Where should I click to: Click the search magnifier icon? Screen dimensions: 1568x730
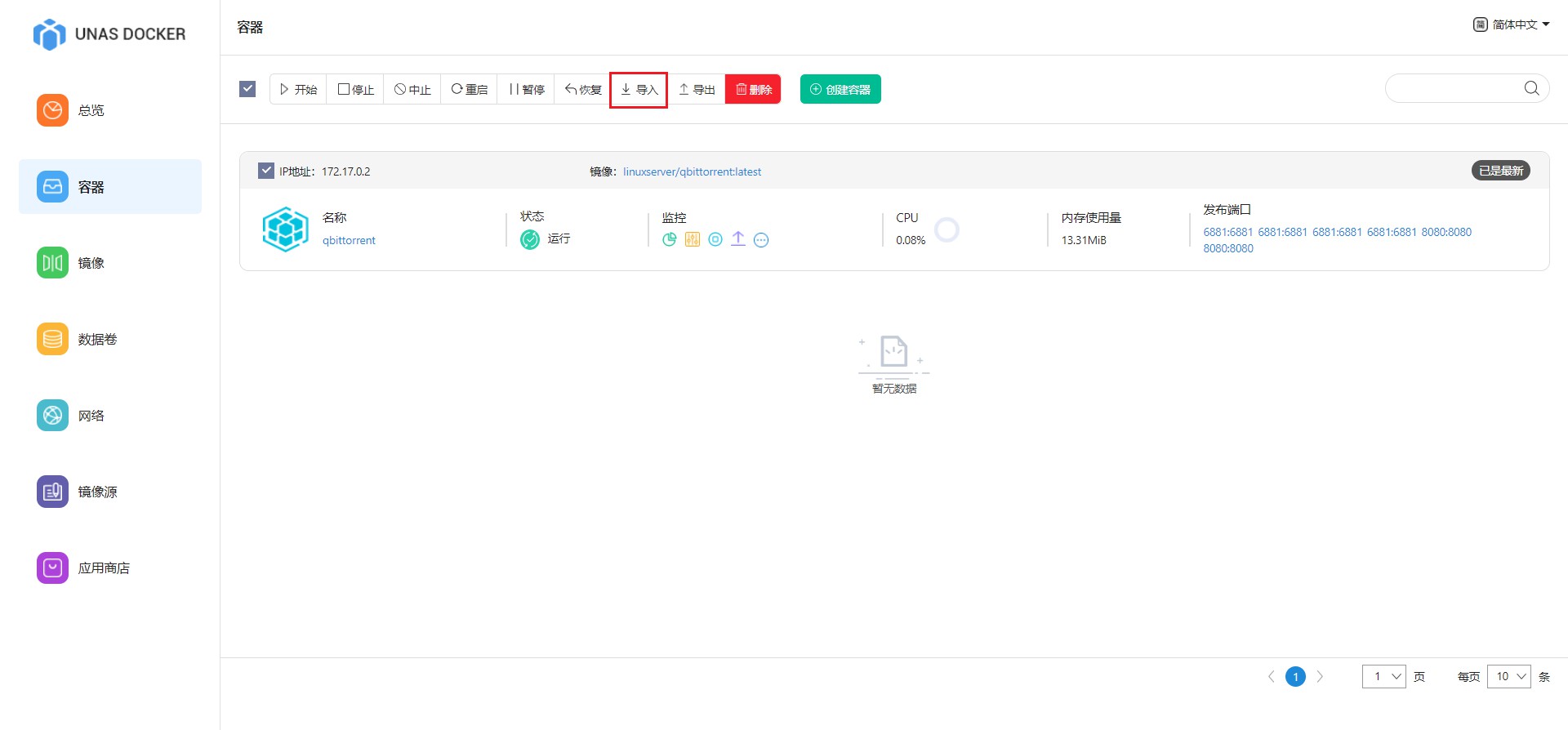click(x=1531, y=88)
